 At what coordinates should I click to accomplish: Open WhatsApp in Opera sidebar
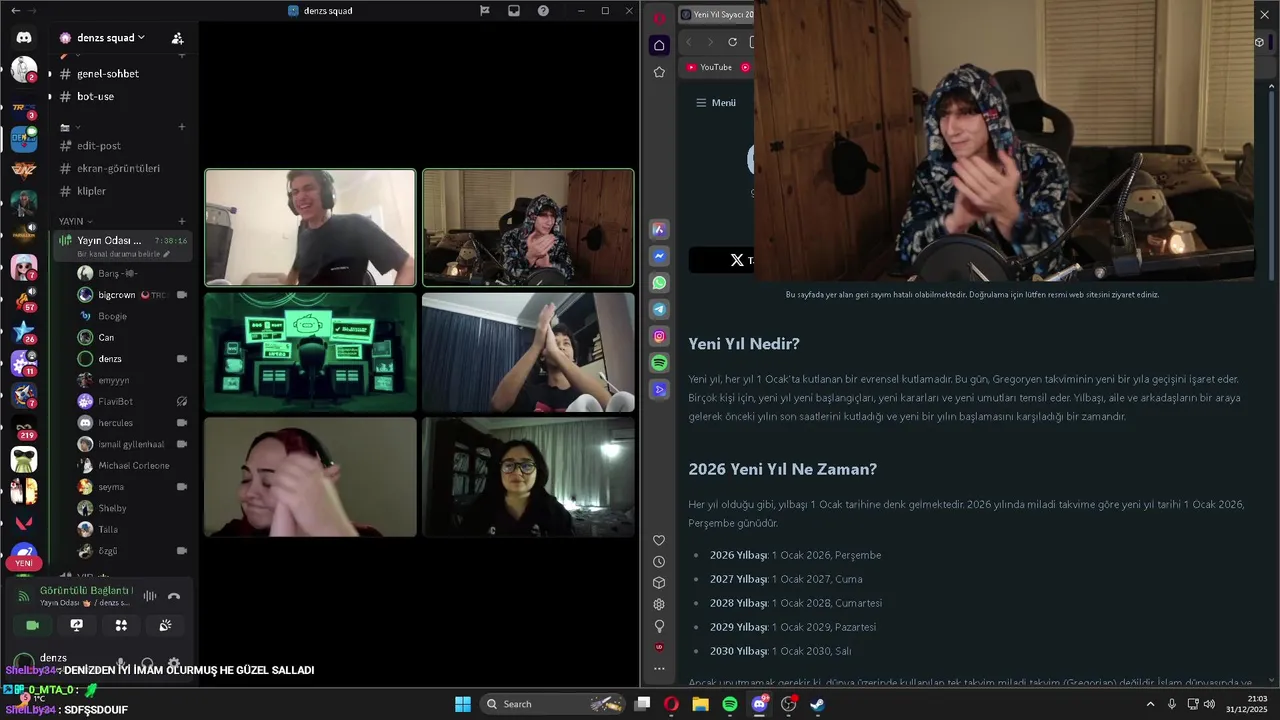pos(659,283)
